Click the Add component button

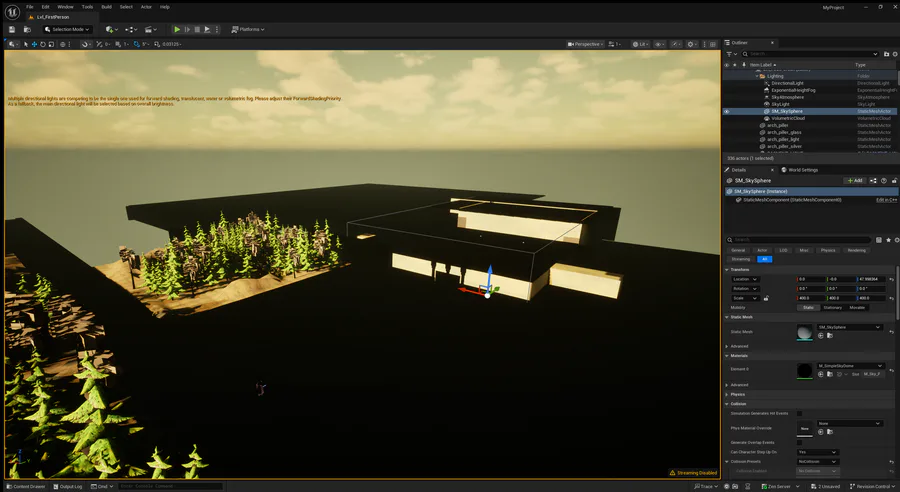tap(855, 180)
